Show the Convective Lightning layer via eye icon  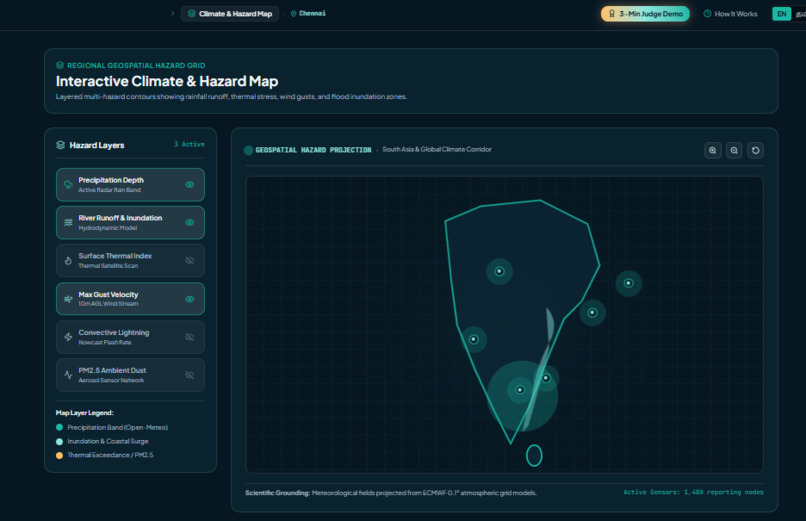pos(190,337)
